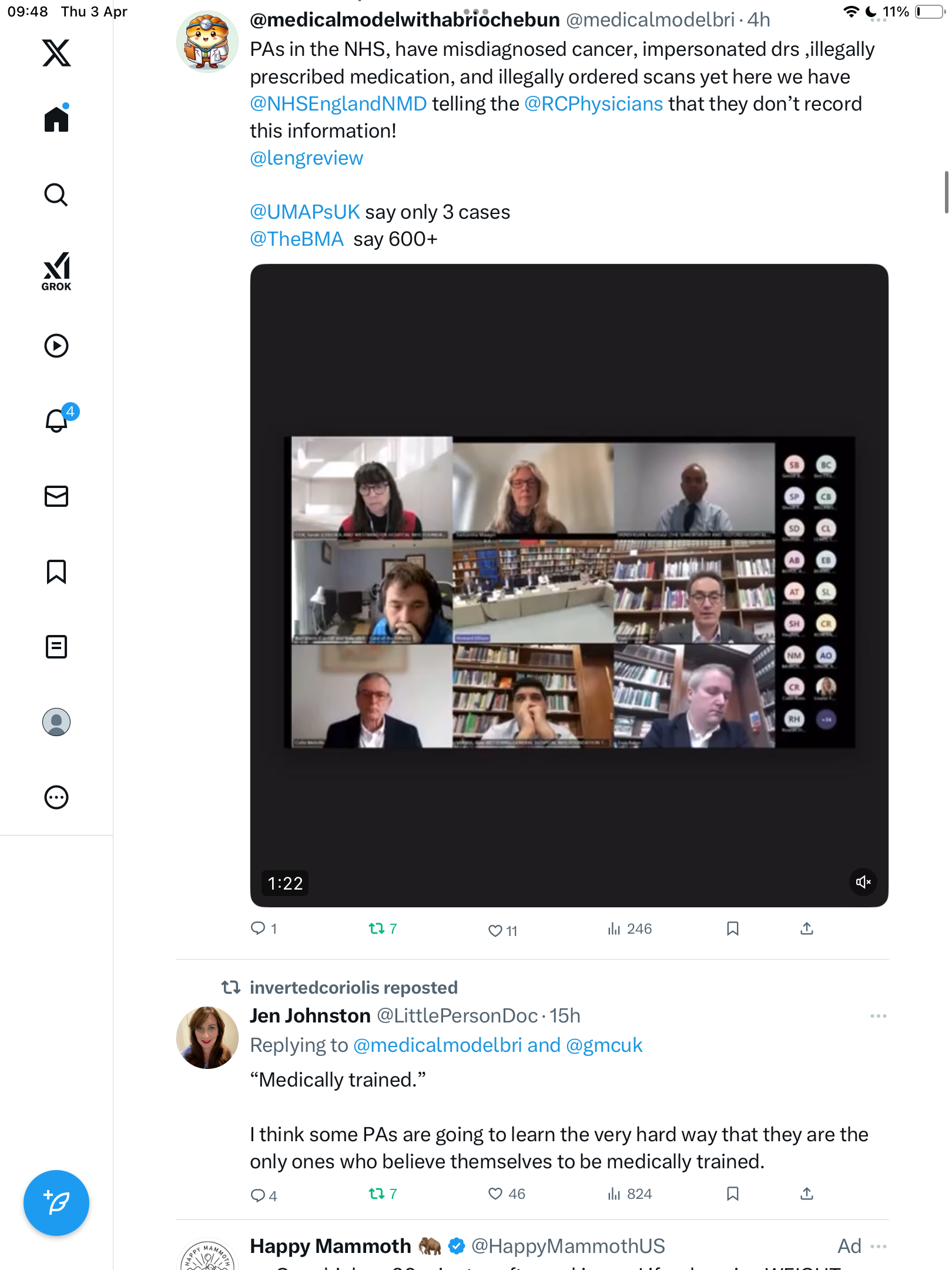Undo repost on medicalmodelbri post

[383, 928]
